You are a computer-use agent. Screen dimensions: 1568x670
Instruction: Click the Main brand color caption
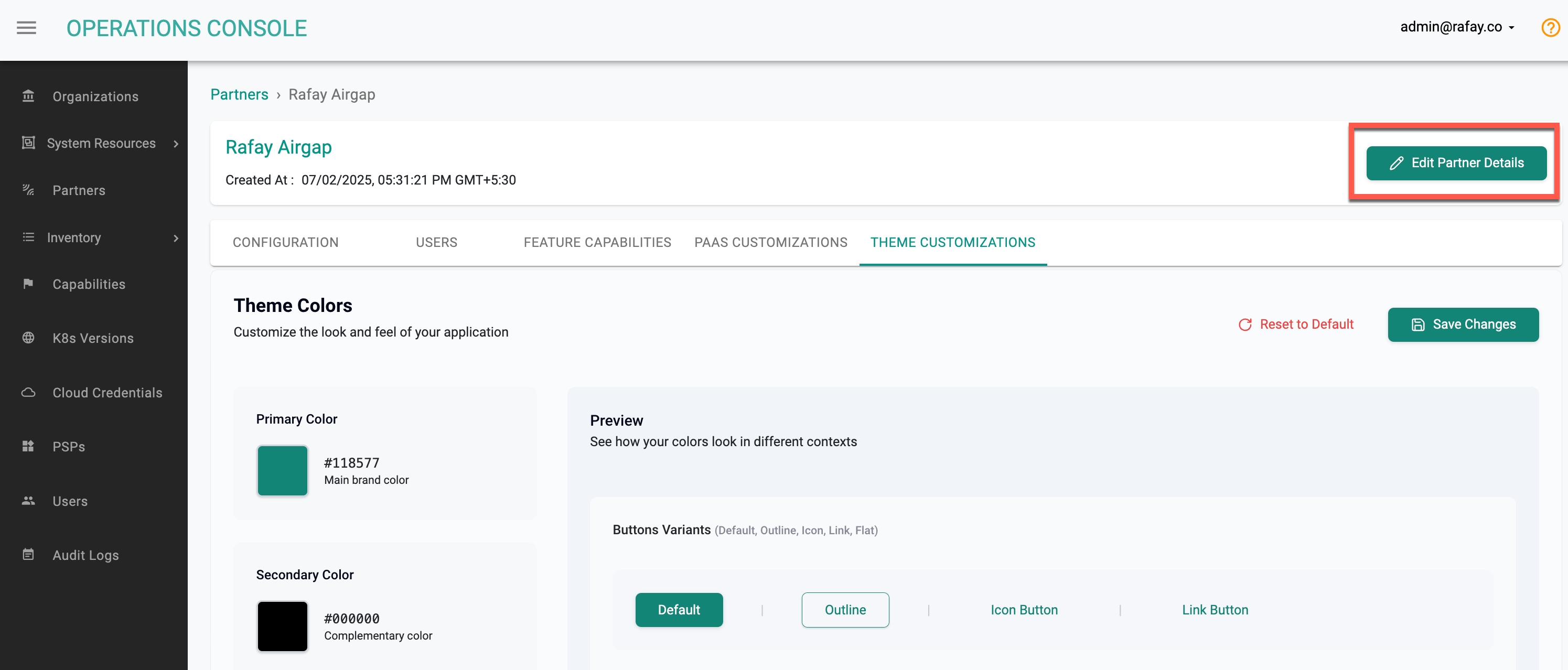pos(367,480)
